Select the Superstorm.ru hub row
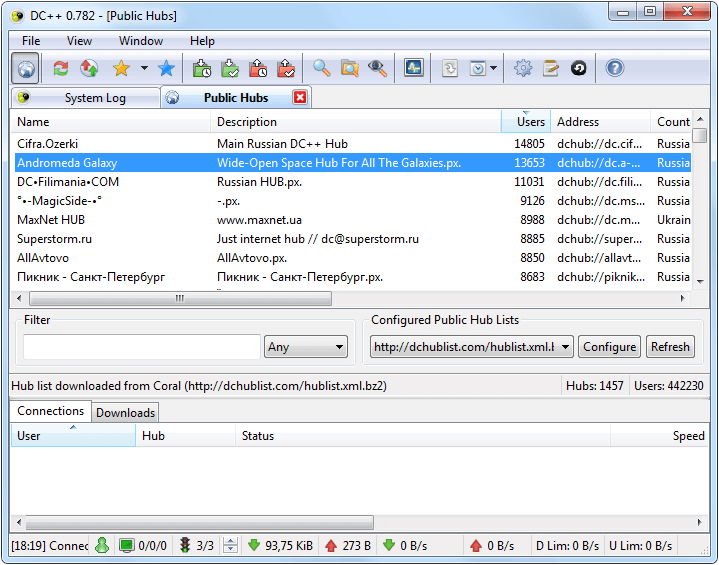Screen dimensions: 719x565 [x=353, y=239]
